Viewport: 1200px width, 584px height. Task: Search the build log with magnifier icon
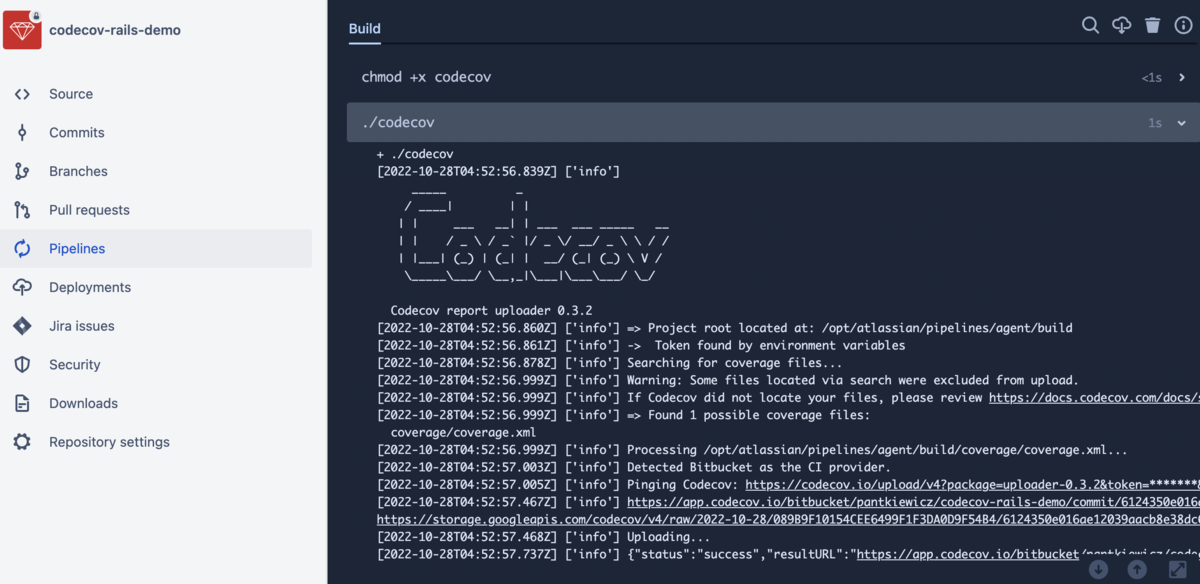tap(1091, 25)
